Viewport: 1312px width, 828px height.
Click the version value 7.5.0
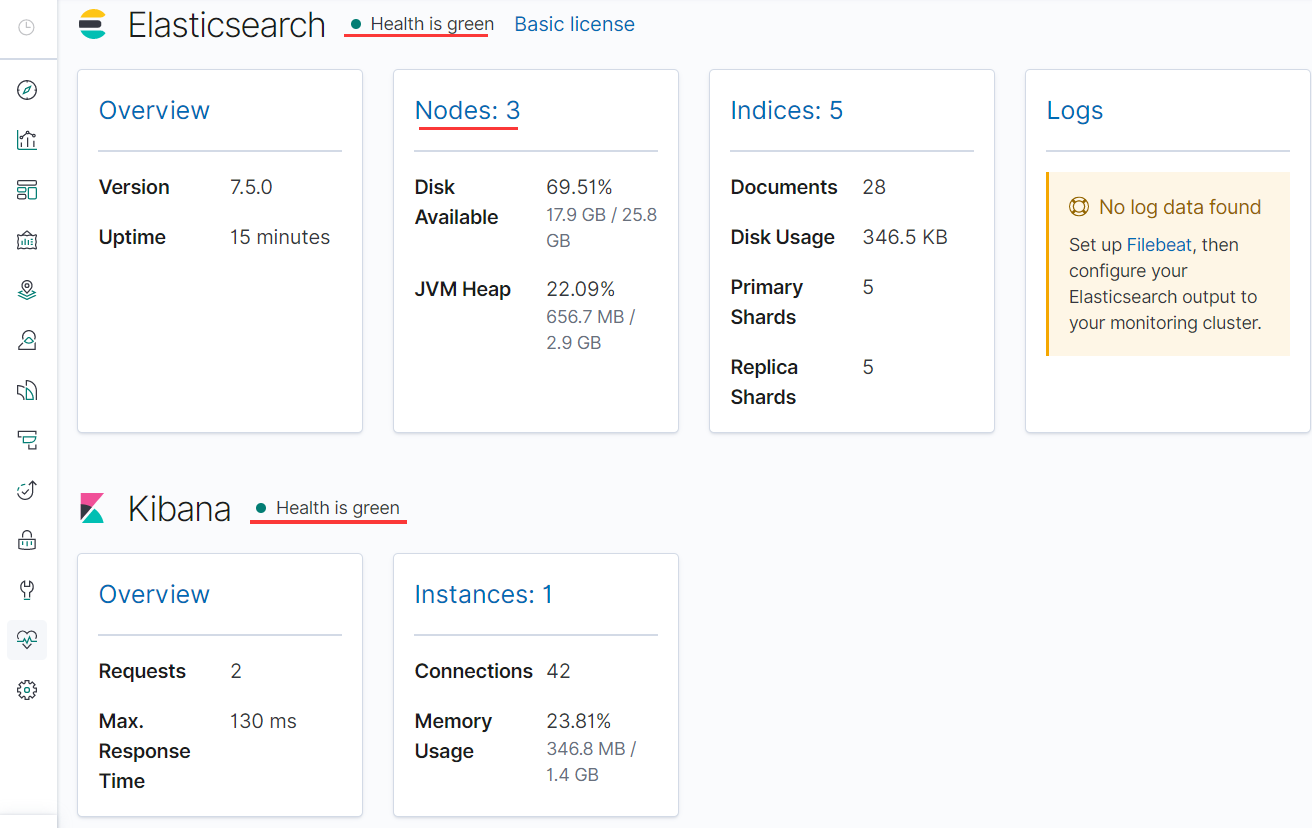[x=251, y=187]
